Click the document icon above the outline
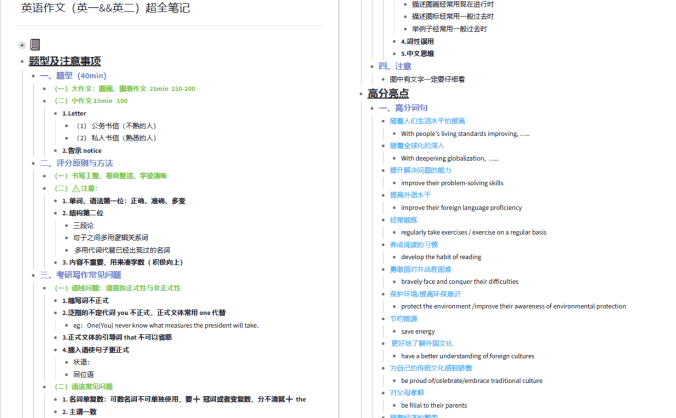This screenshot has width=676, height=418. (35, 45)
